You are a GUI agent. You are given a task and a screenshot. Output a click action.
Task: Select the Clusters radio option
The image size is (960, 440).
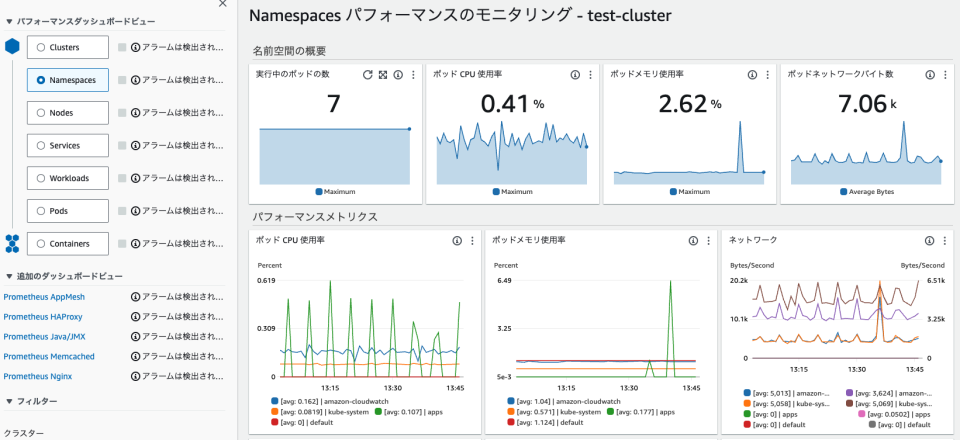(41, 47)
